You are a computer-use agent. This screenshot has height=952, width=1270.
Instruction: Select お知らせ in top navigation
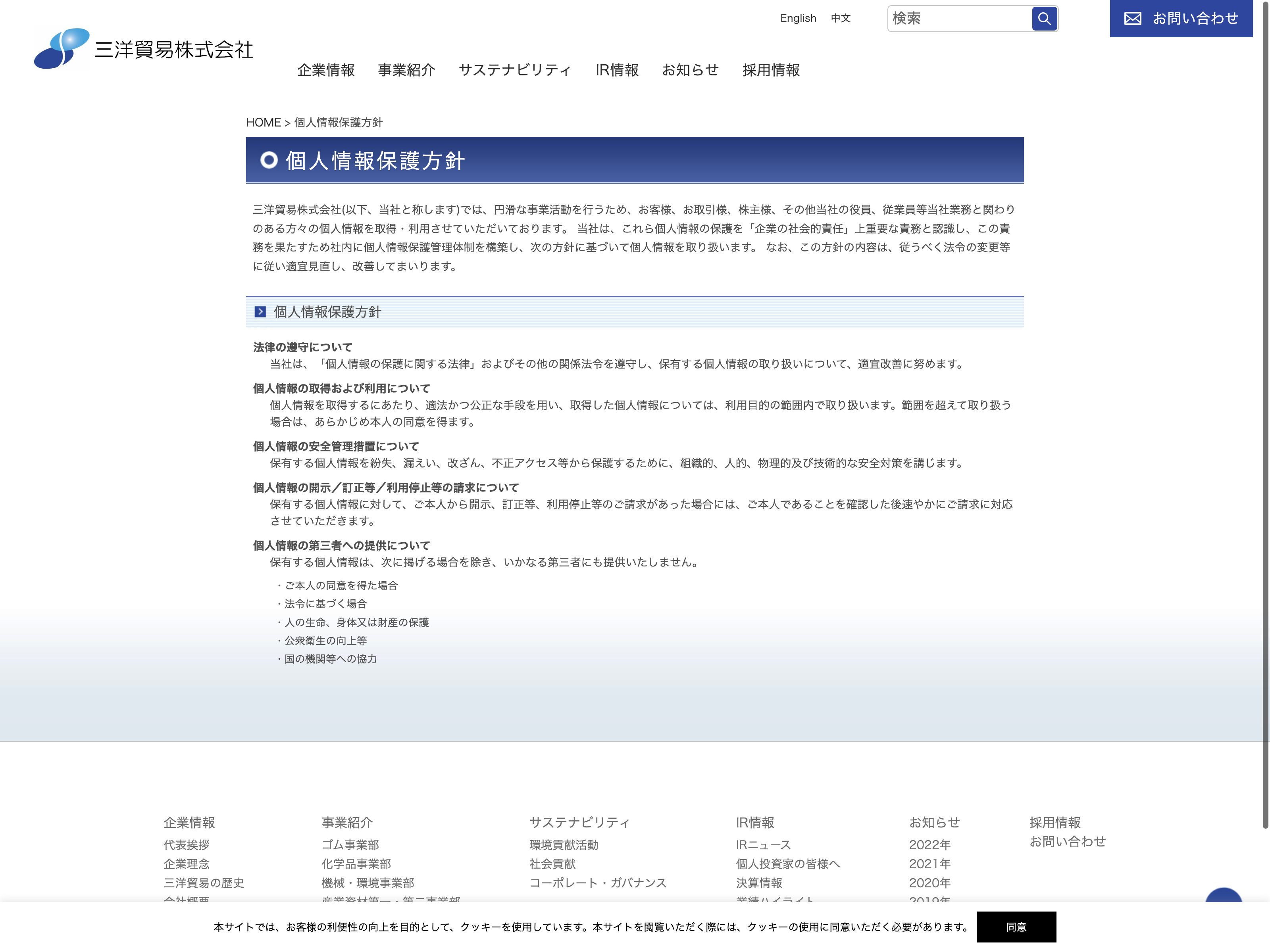pos(690,70)
